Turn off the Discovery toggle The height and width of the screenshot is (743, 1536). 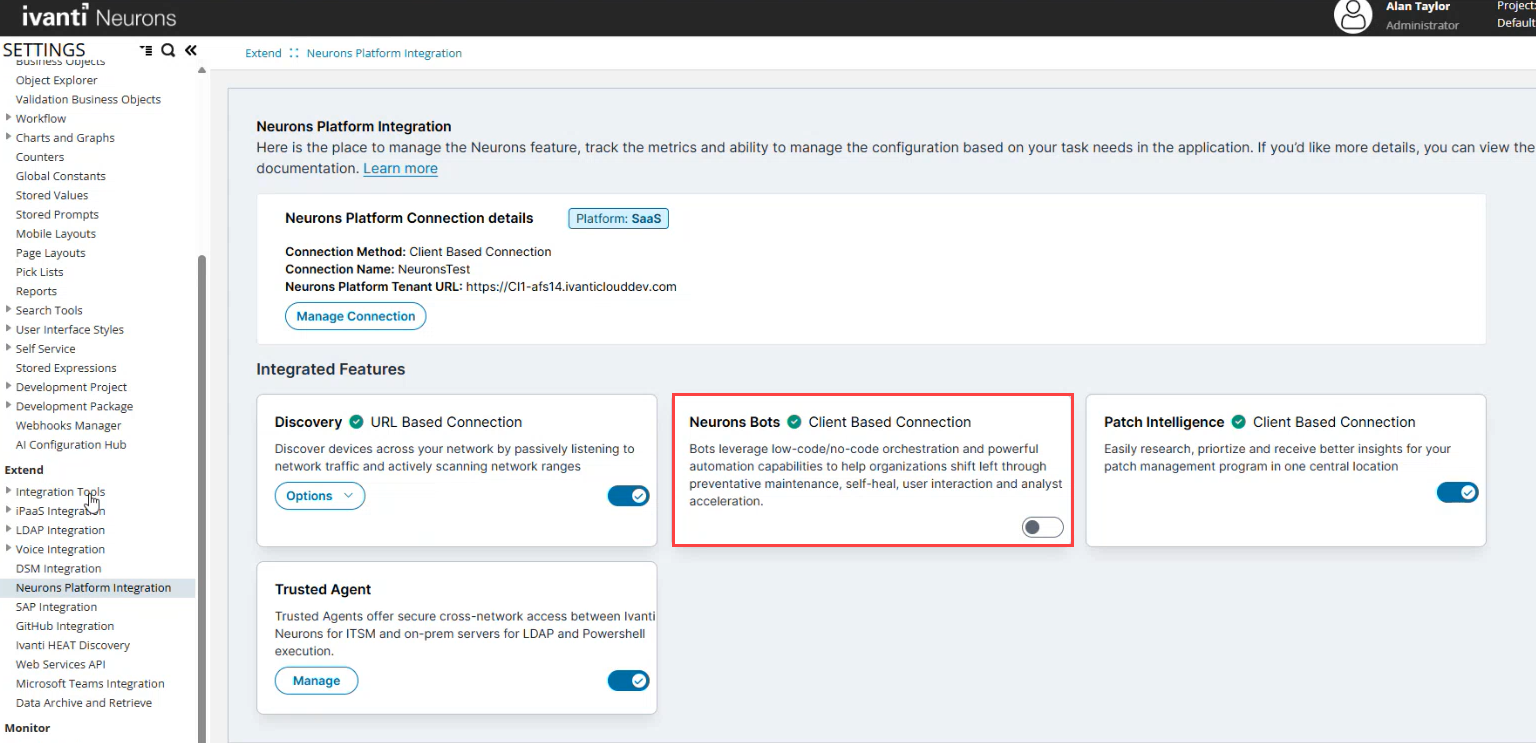point(628,495)
